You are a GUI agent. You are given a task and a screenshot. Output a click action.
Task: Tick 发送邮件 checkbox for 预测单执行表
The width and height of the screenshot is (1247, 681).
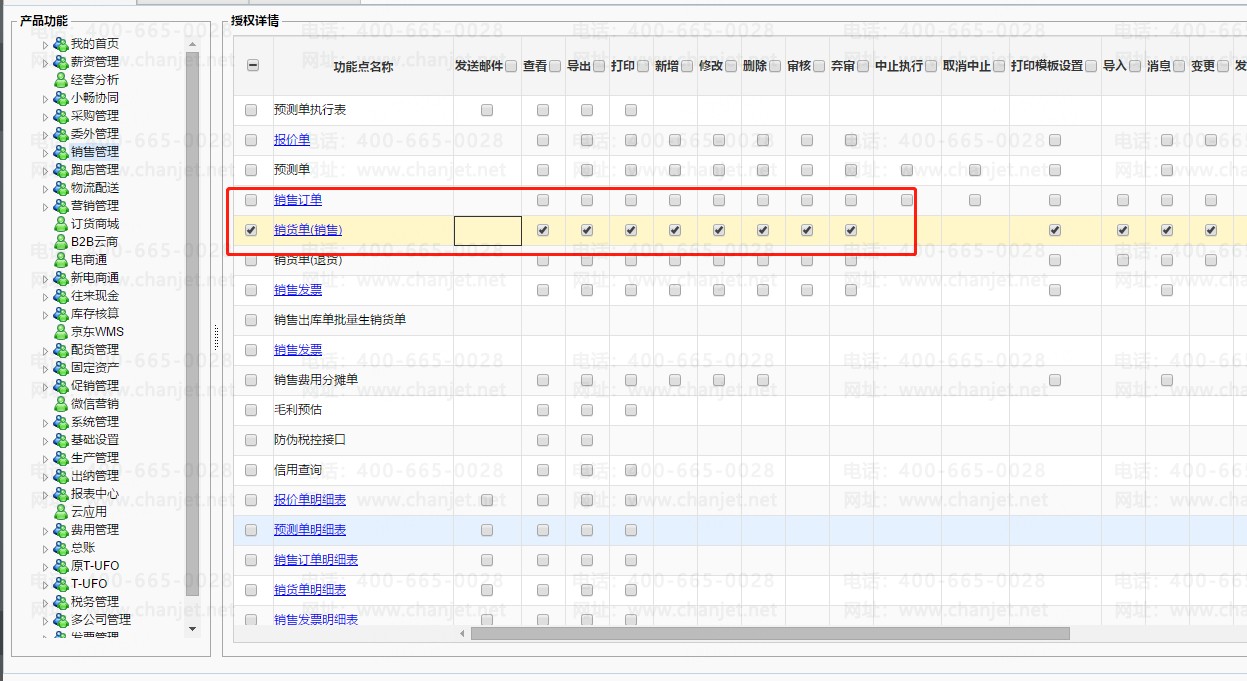tap(487, 110)
